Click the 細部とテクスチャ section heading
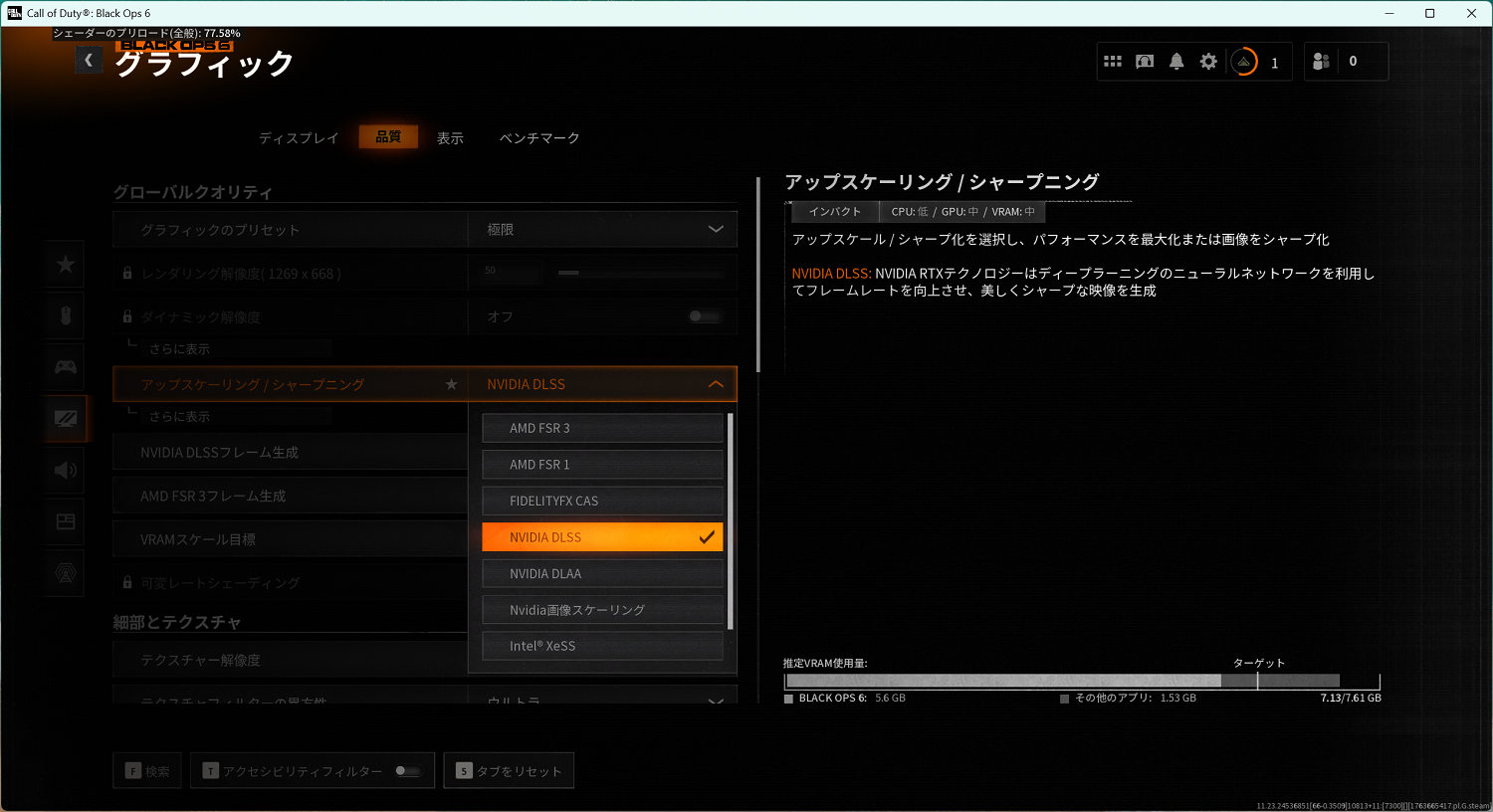Viewport: 1493px width, 812px height. pos(177,622)
